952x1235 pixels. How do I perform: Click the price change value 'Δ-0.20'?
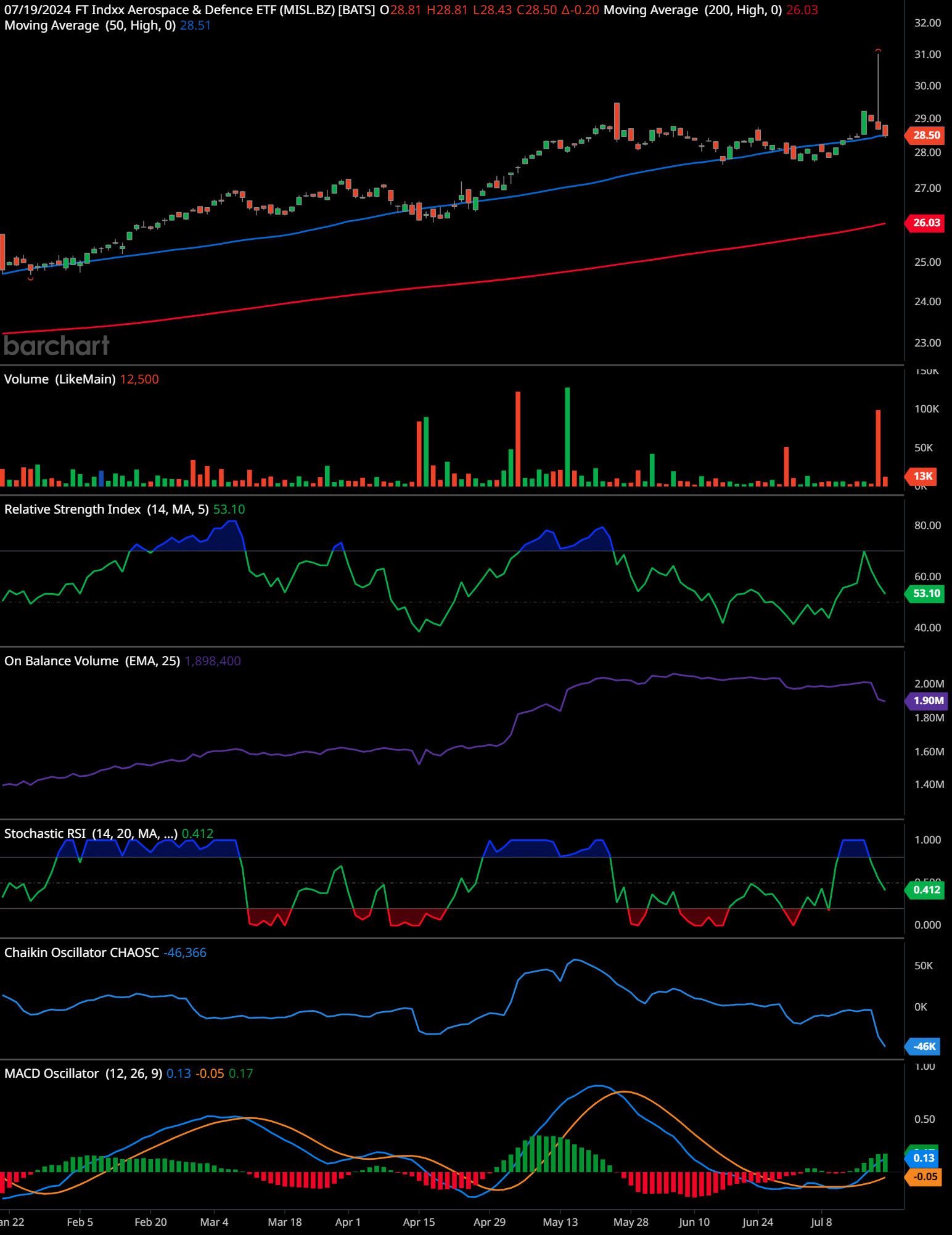(580, 10)
